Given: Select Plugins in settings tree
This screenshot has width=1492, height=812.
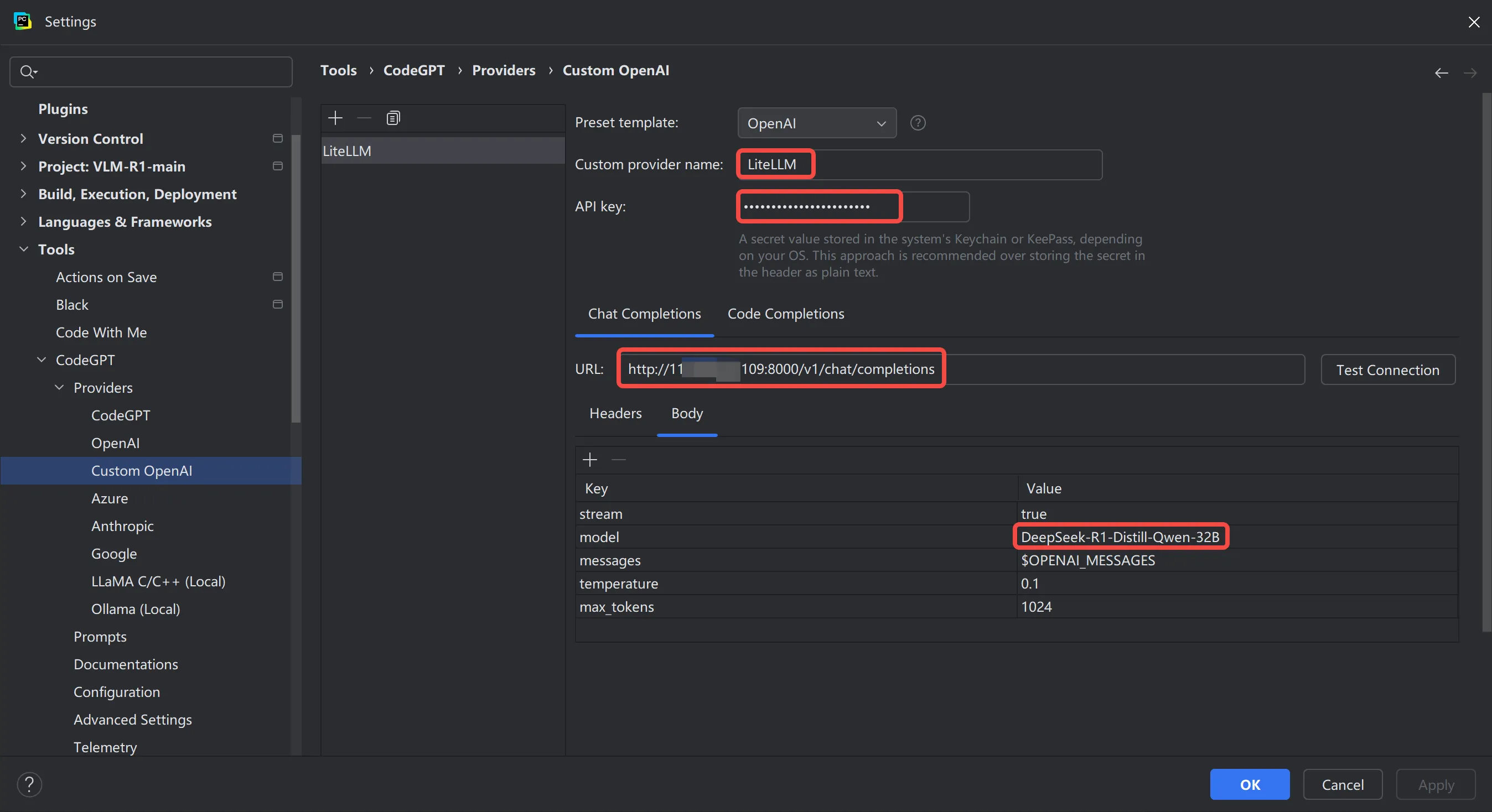Looking at the screenshot, I should coord(63,109).
